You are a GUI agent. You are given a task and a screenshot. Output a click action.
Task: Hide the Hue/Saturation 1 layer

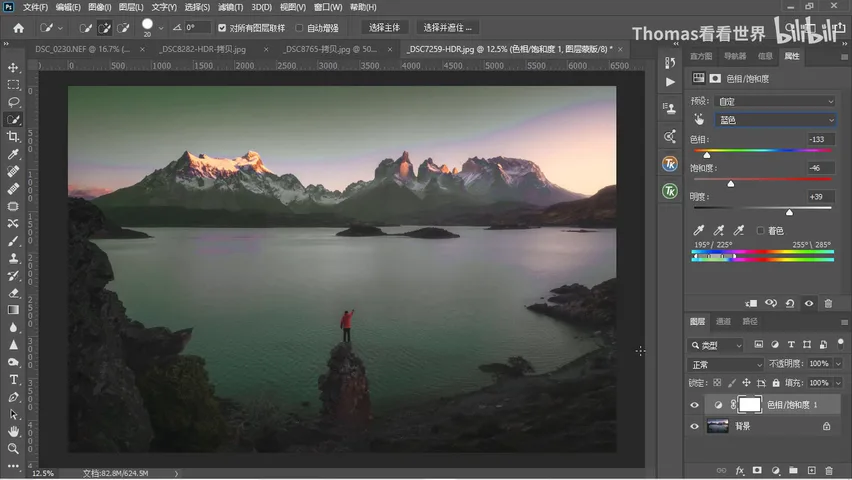[x=694, y=405]
